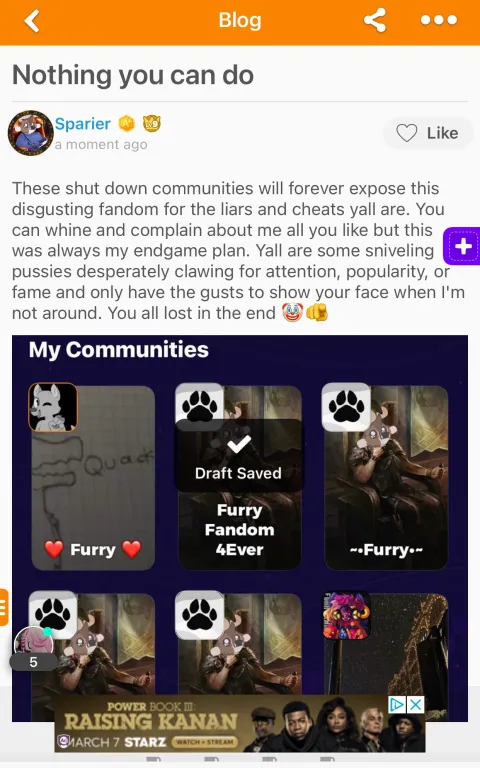The height and width of the screenshot is (768, 480).
Task: Tap the Draft Saved checkmark notification
Action: point(239,456)
